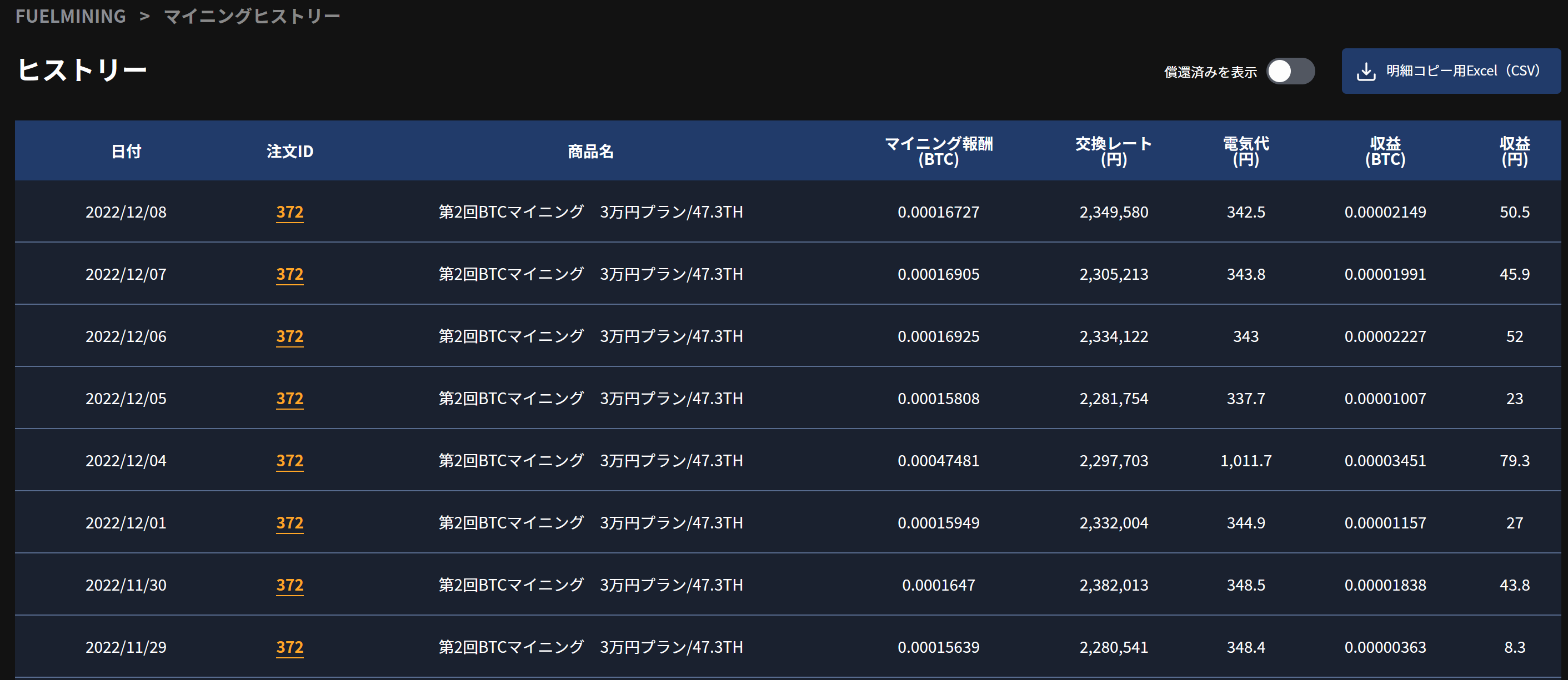This screenshot has height=680, width=1568.
Task: Open order ID 372 for 2022/12/06
Action: [290, 336]
